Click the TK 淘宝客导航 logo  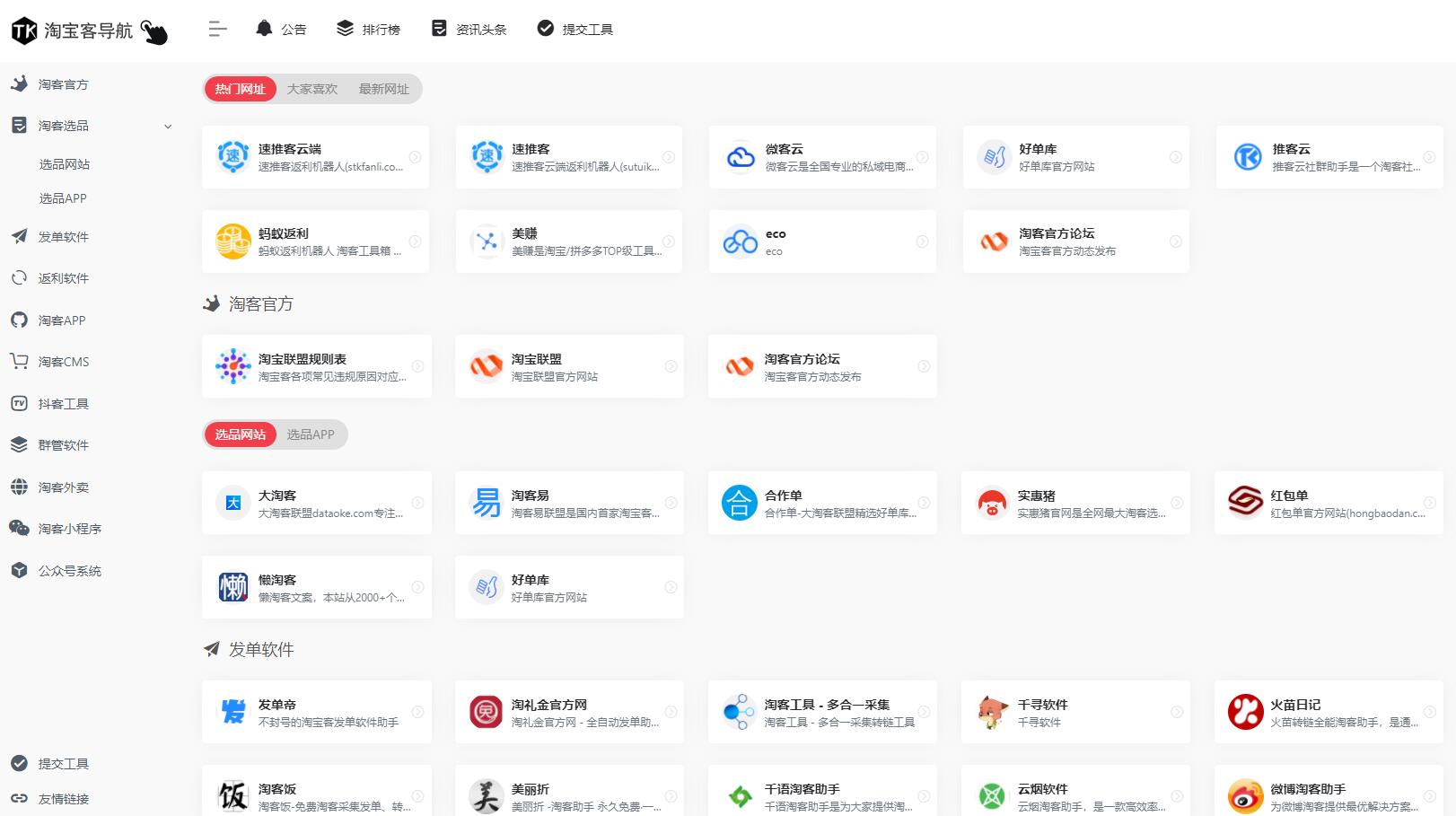pos(89,31)
